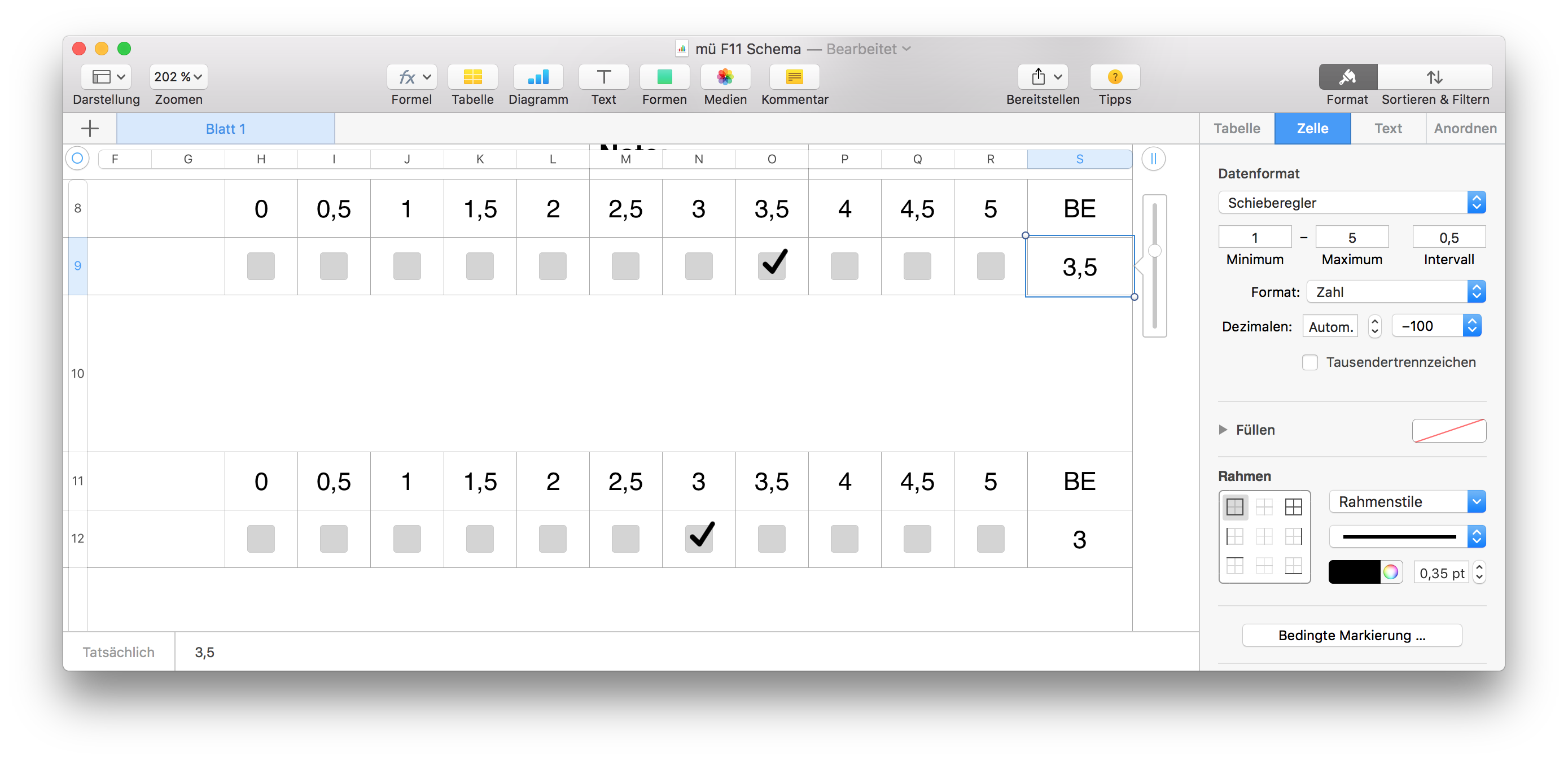Click the Minimum value field
The width and height of the screenshot is (1568, 761).
pyautogui.click(x=1255, y=238)
